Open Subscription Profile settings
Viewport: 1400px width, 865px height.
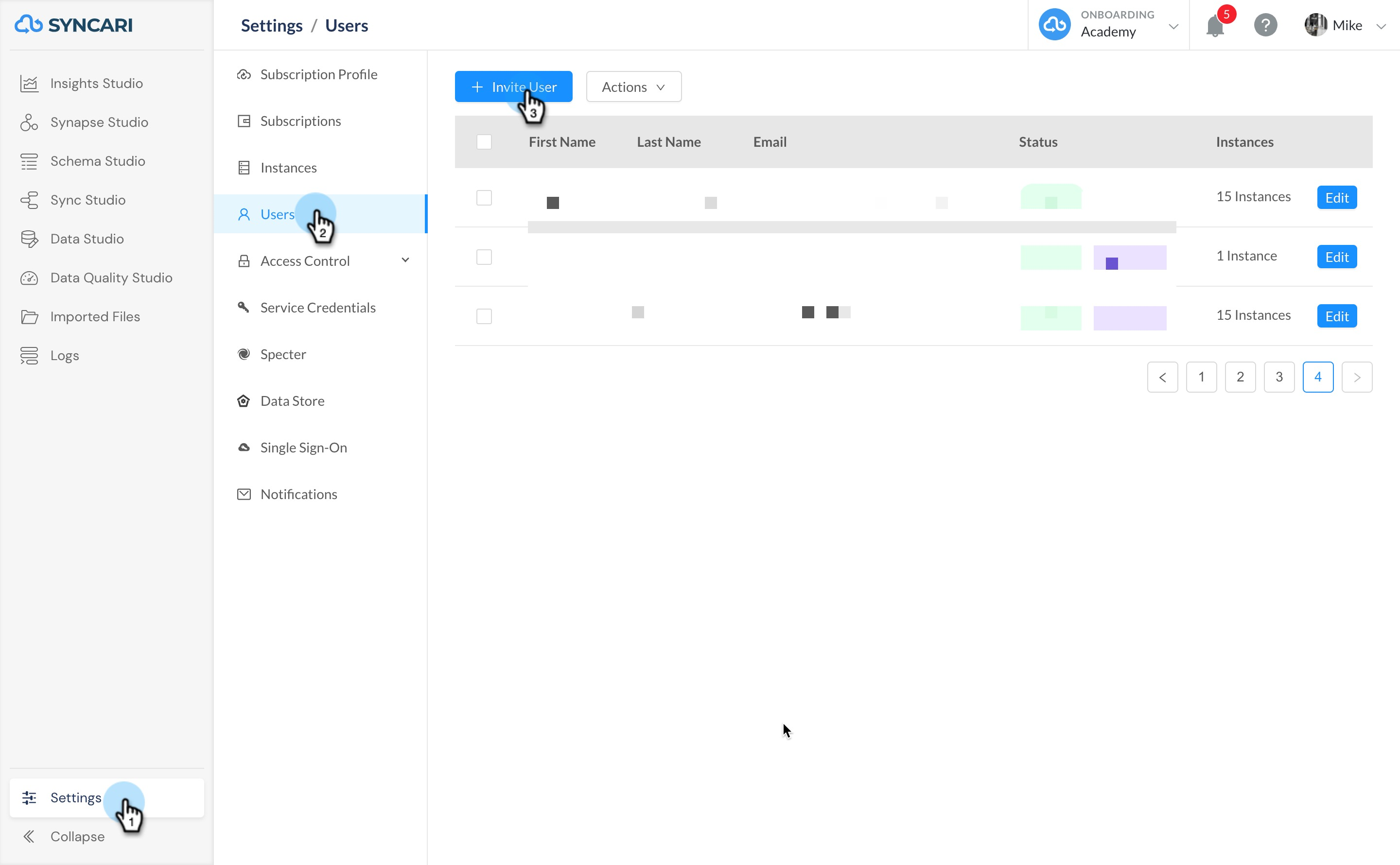pos(320,75)
